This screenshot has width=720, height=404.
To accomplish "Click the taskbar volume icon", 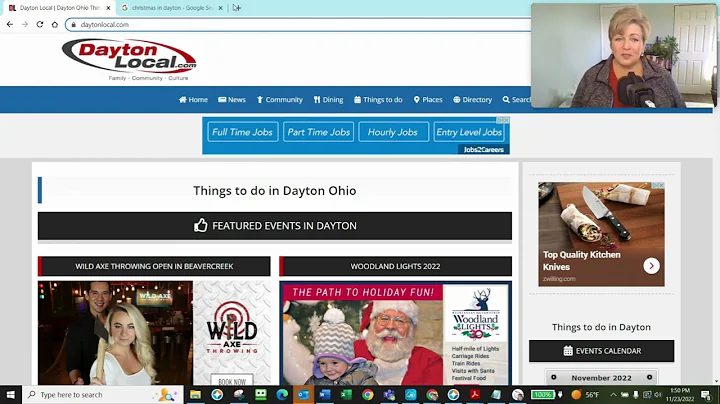I will click(x=658, y=395).
